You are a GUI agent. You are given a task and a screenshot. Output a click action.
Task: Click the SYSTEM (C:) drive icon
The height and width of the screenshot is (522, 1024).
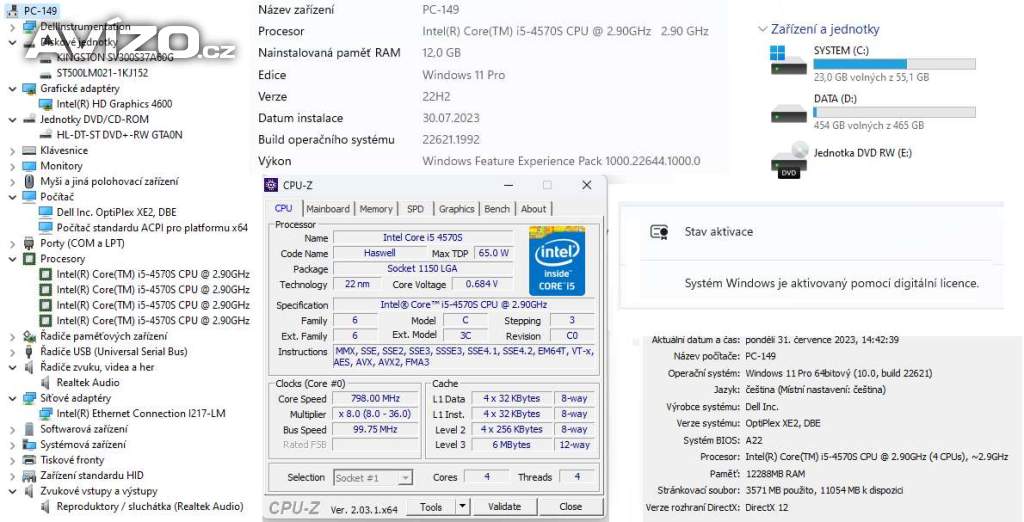788,60
